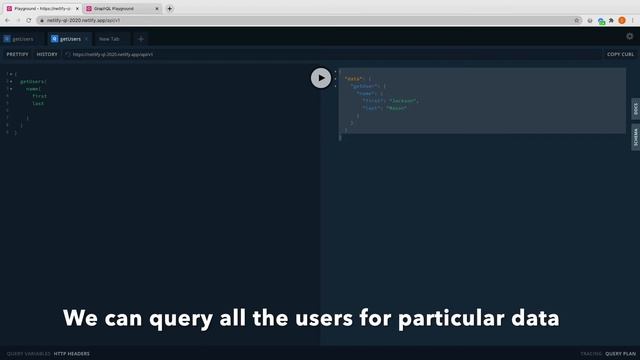Viewport: 640px width, 360px height.
Task: Go forward in browser
Action: [x=18, y=20]
